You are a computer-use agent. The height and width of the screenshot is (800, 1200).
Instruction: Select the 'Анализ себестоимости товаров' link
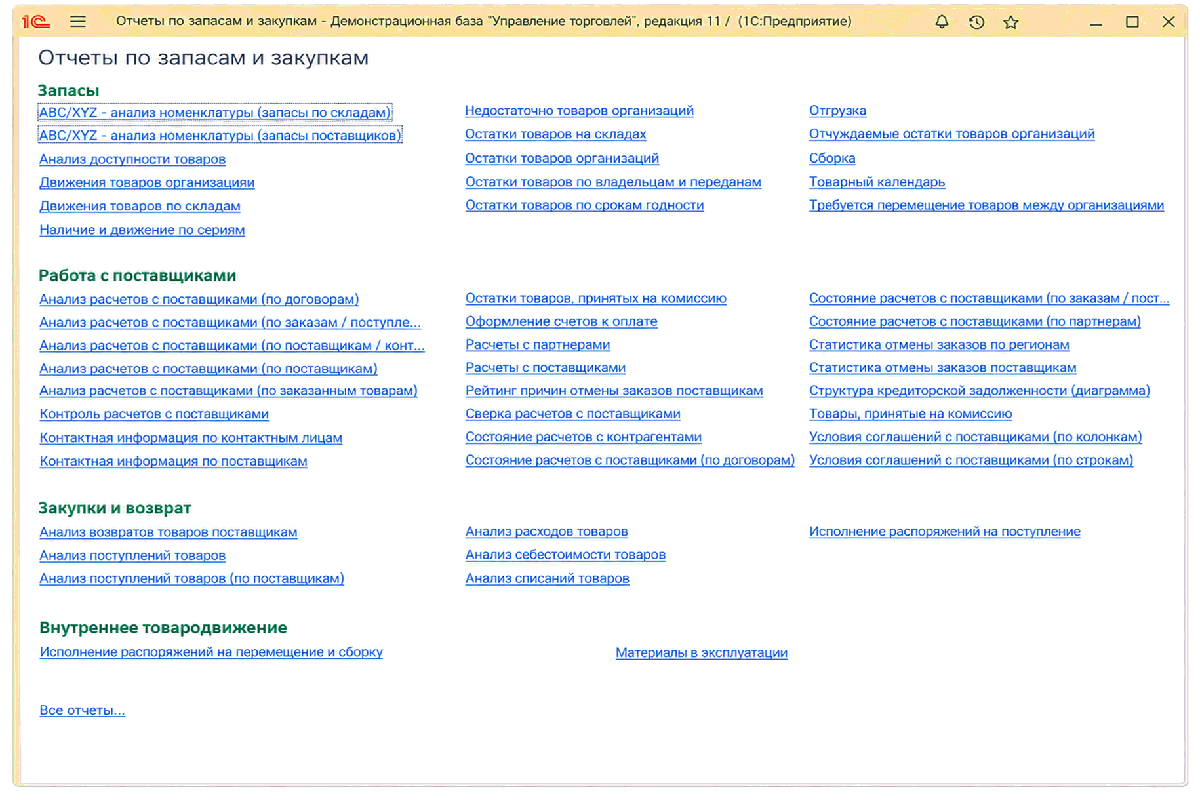[566, 555]
